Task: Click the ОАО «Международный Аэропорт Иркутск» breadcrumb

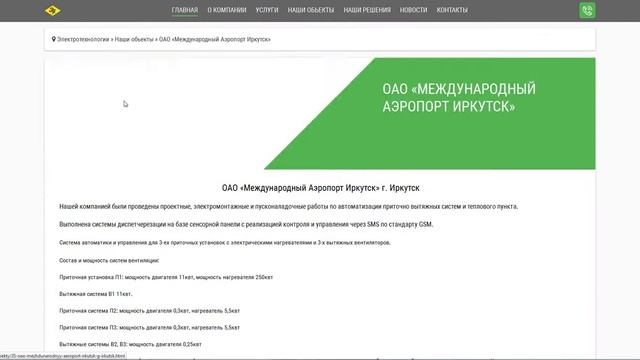Action: click(x=215, y=40)
